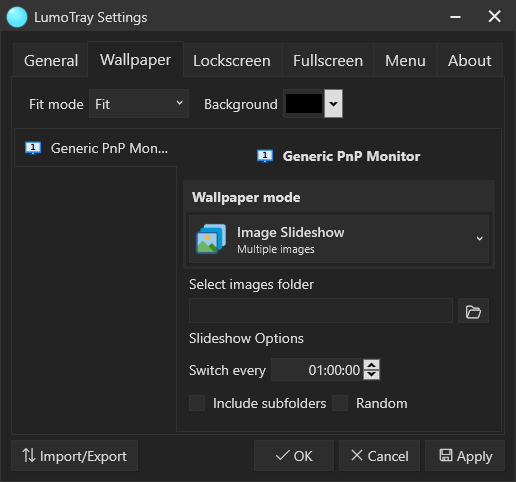Viewport: 516px width, 482px height.
Task: Click the LumoTray app icon in title bar
Action: [x=17, y=17]
